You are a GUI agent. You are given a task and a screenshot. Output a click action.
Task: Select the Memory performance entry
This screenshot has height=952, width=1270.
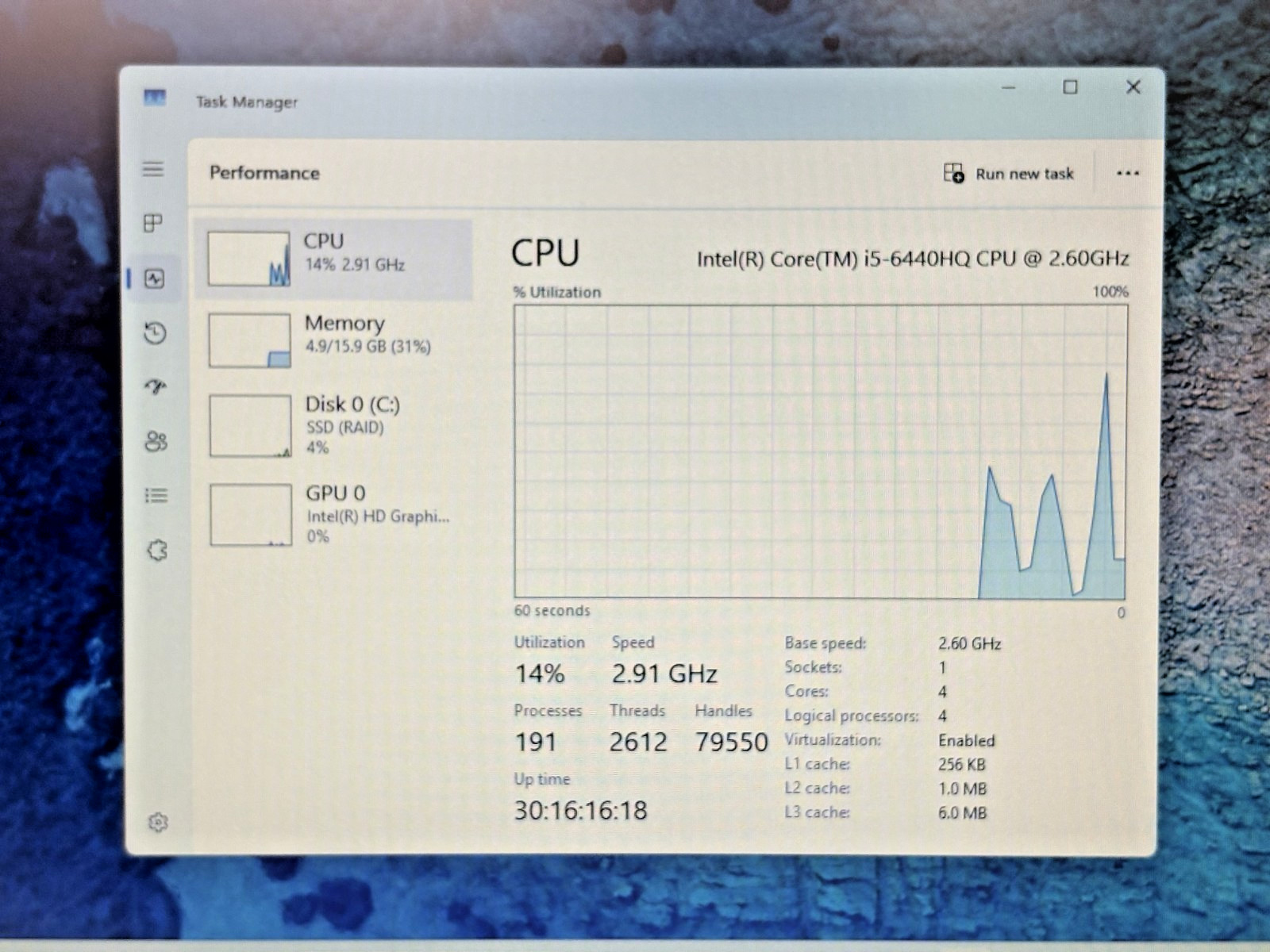coord(333,340)
